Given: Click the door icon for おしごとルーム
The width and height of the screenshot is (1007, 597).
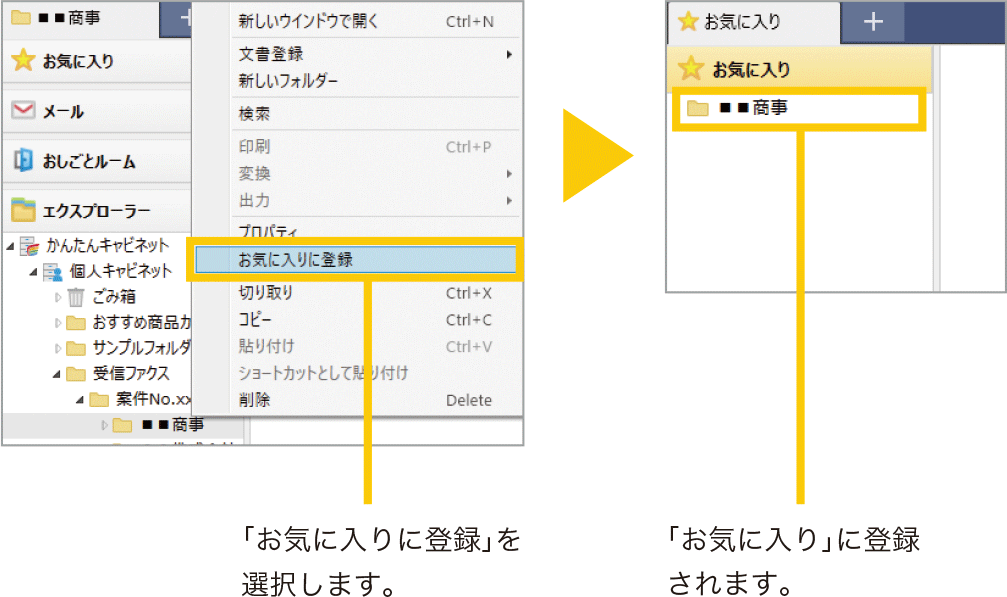Looking at the screenshot, I should pyautogui.click(x=23, y=161).
